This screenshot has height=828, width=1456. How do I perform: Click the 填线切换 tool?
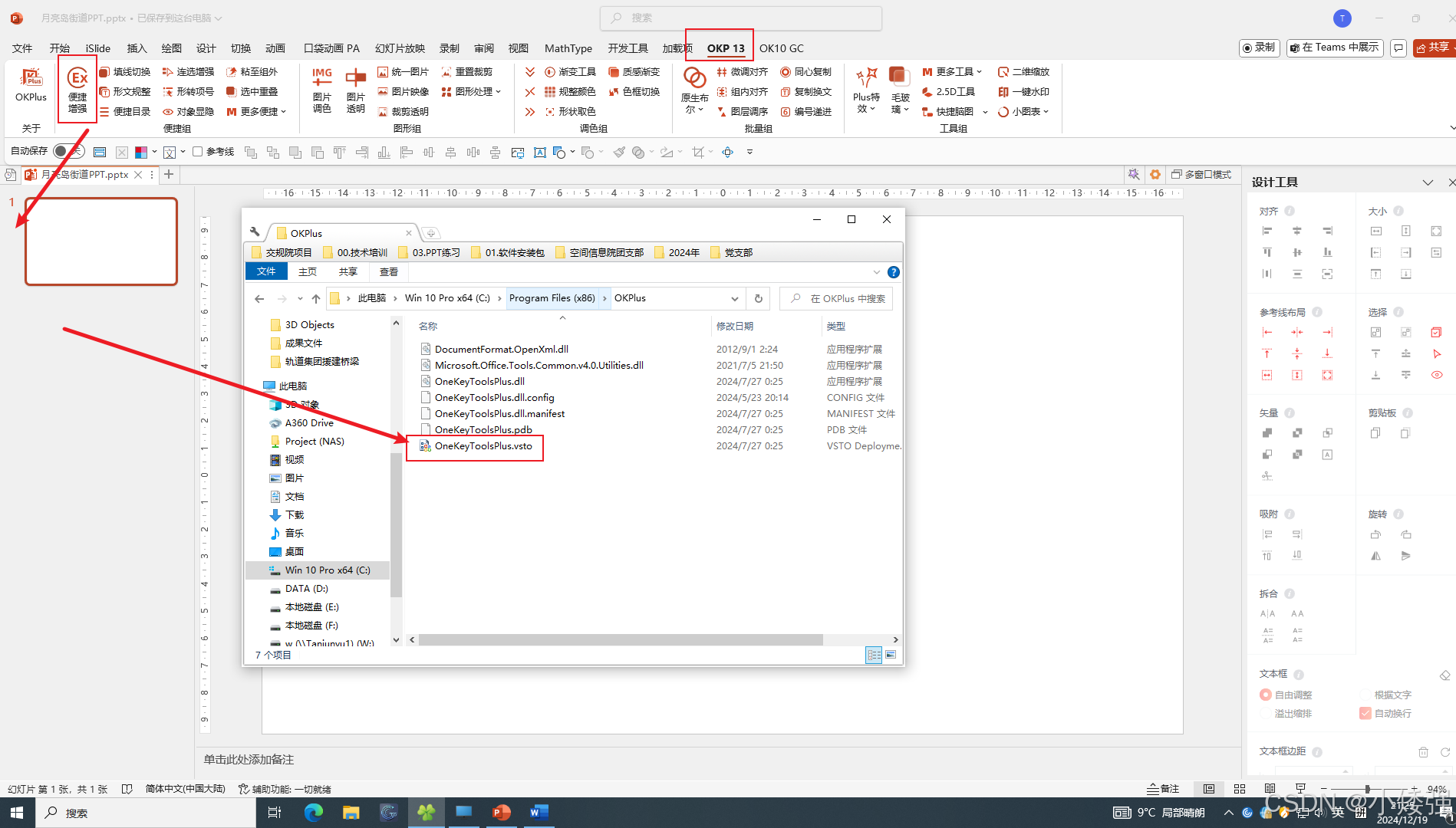(x=124, y=72)
